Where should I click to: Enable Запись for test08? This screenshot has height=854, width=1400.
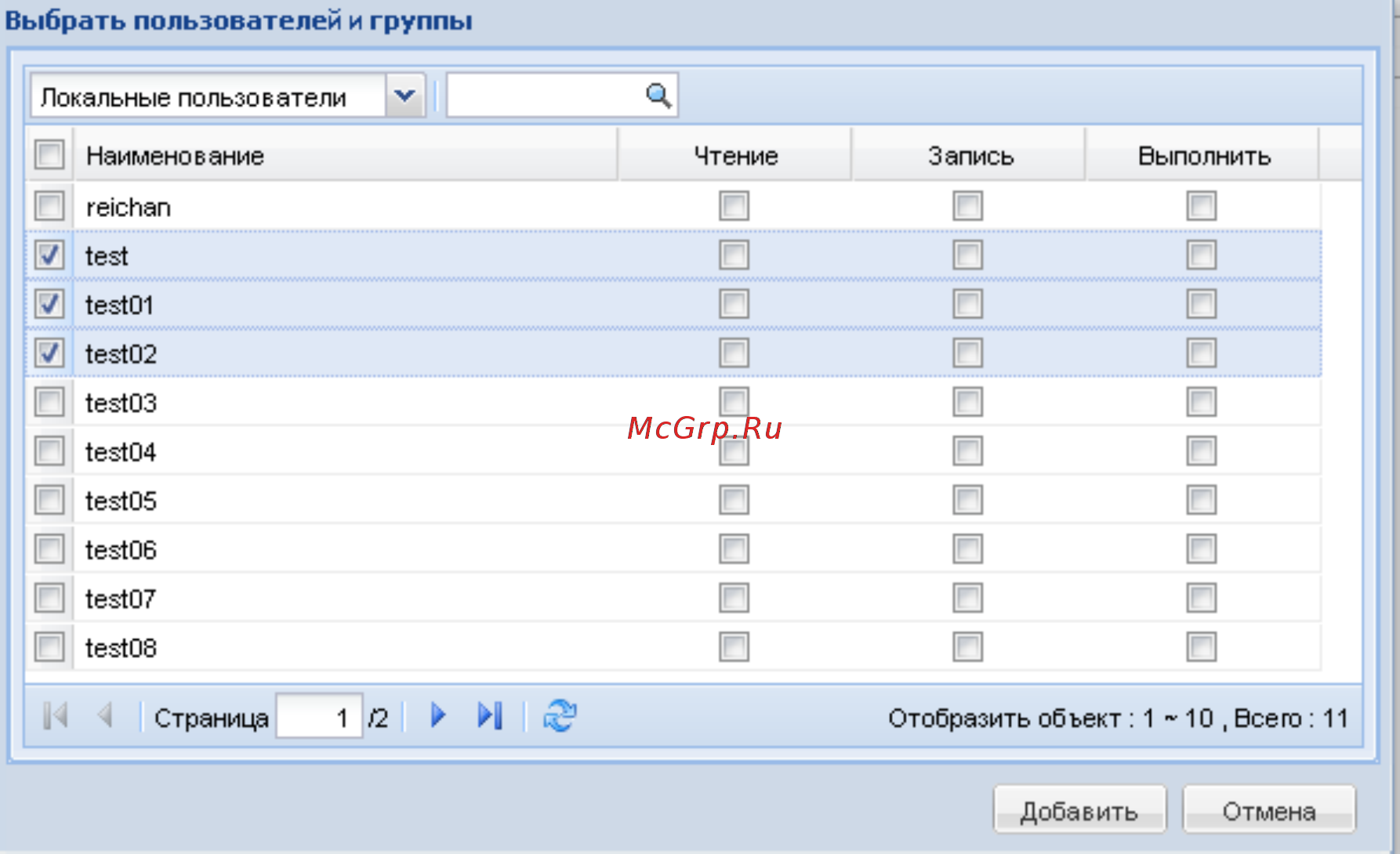pos(968,647)
